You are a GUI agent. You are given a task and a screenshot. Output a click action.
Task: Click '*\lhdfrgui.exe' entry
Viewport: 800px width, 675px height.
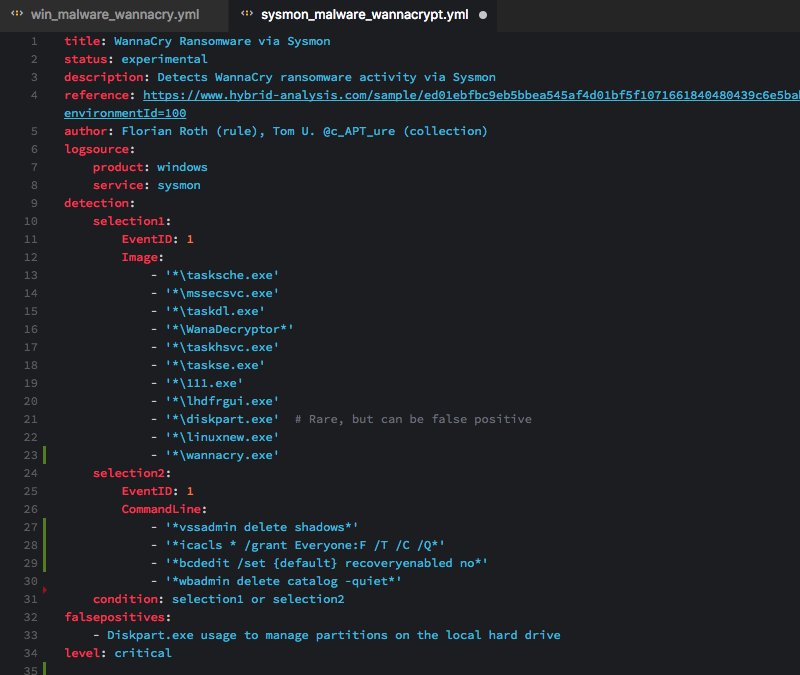pos(222,401)
